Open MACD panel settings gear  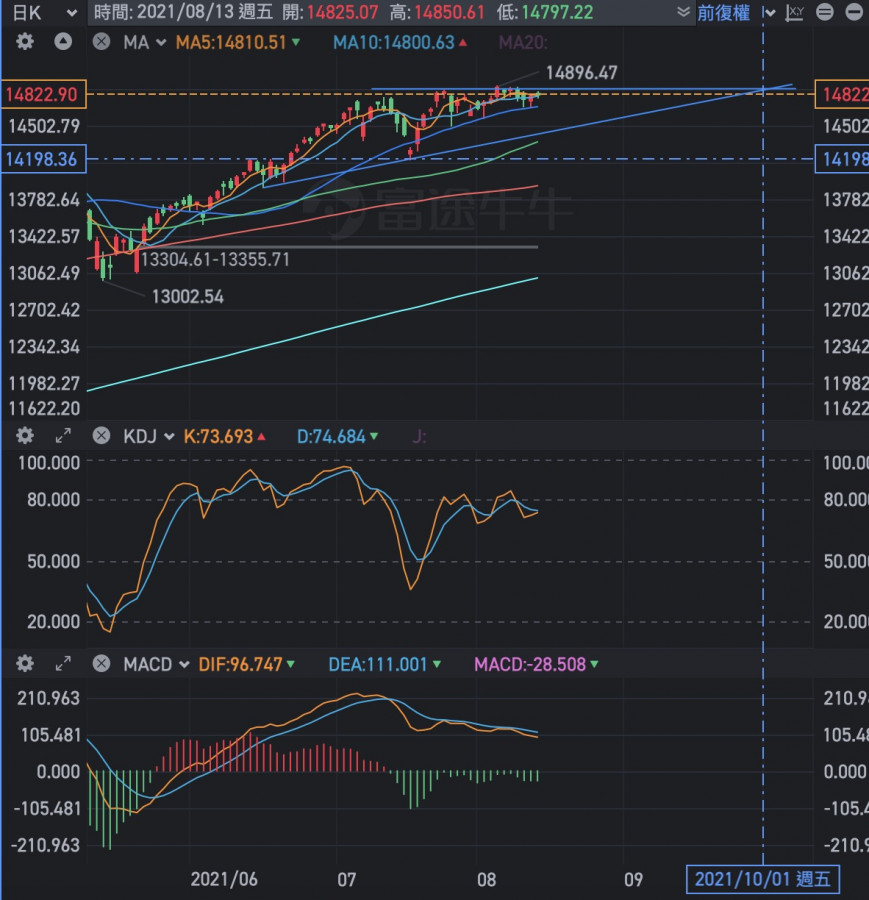point(25,664)
